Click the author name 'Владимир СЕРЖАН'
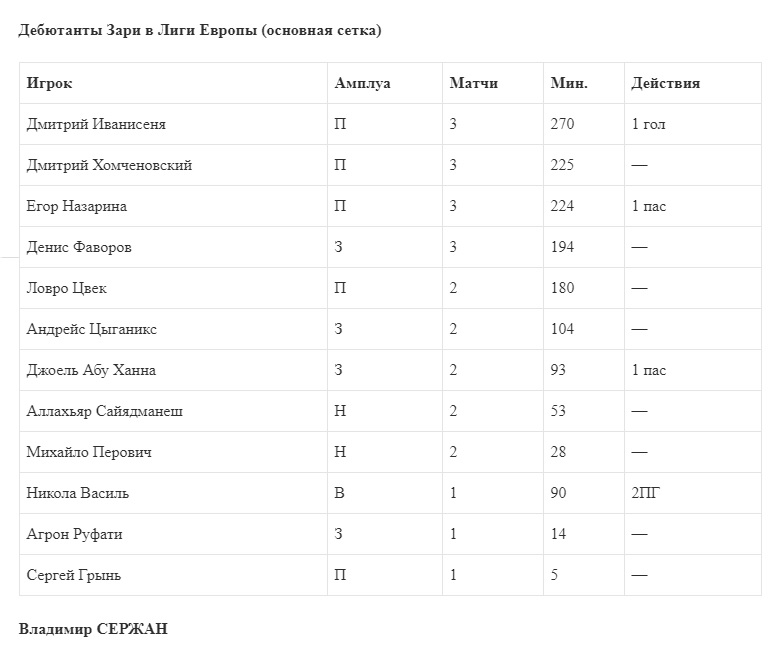The height and width of the screenshot is (645, 774). point(93,628)
